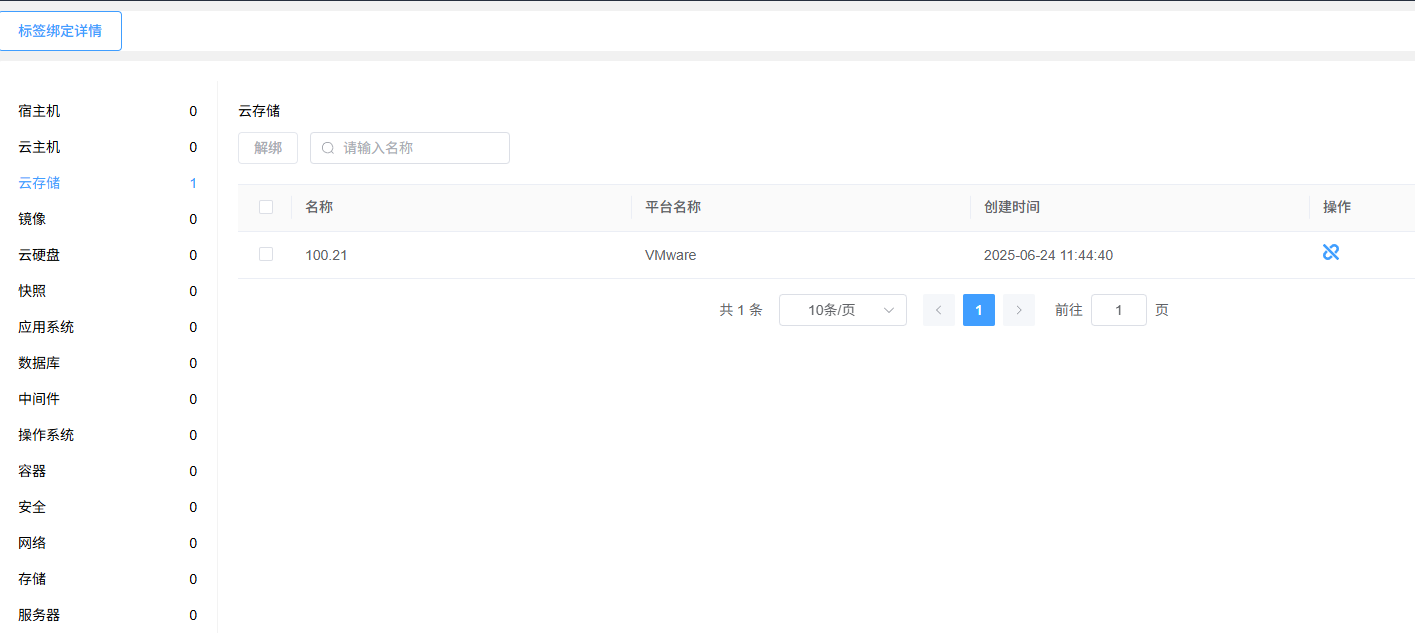Choose 存储 from the sidebar list
The image size is (1415, 633).
coord(108,579)
